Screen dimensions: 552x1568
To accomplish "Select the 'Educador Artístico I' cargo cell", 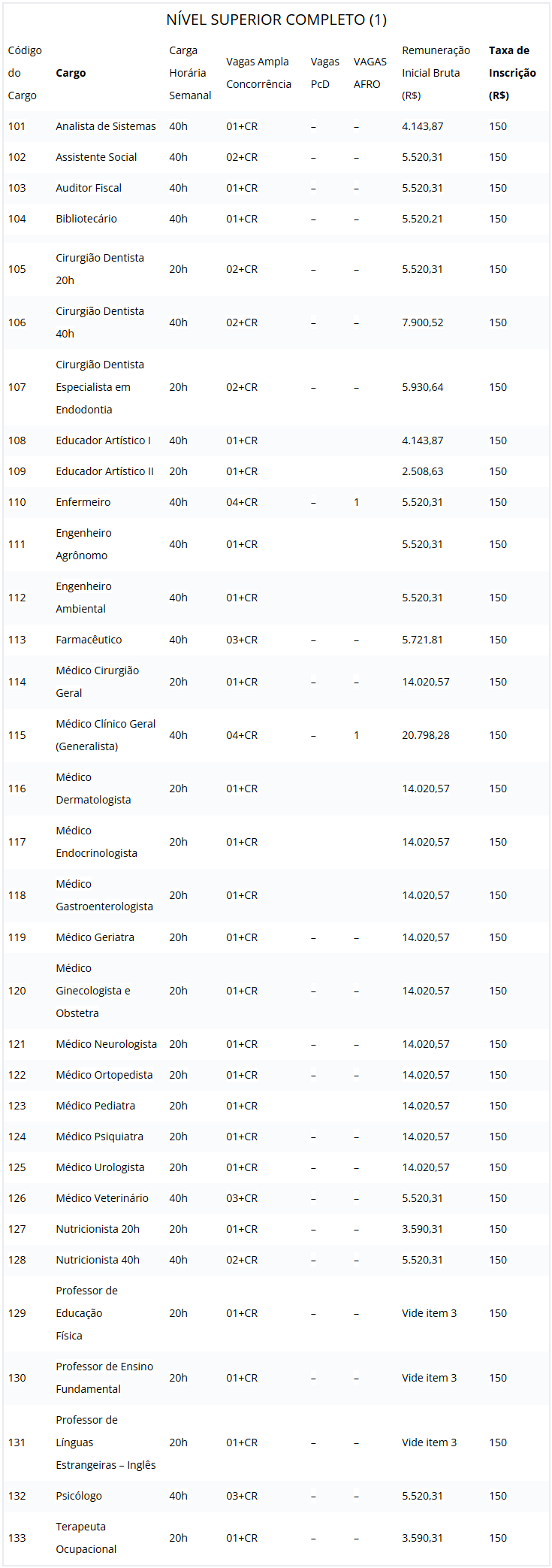I will [x=103, y=440].
